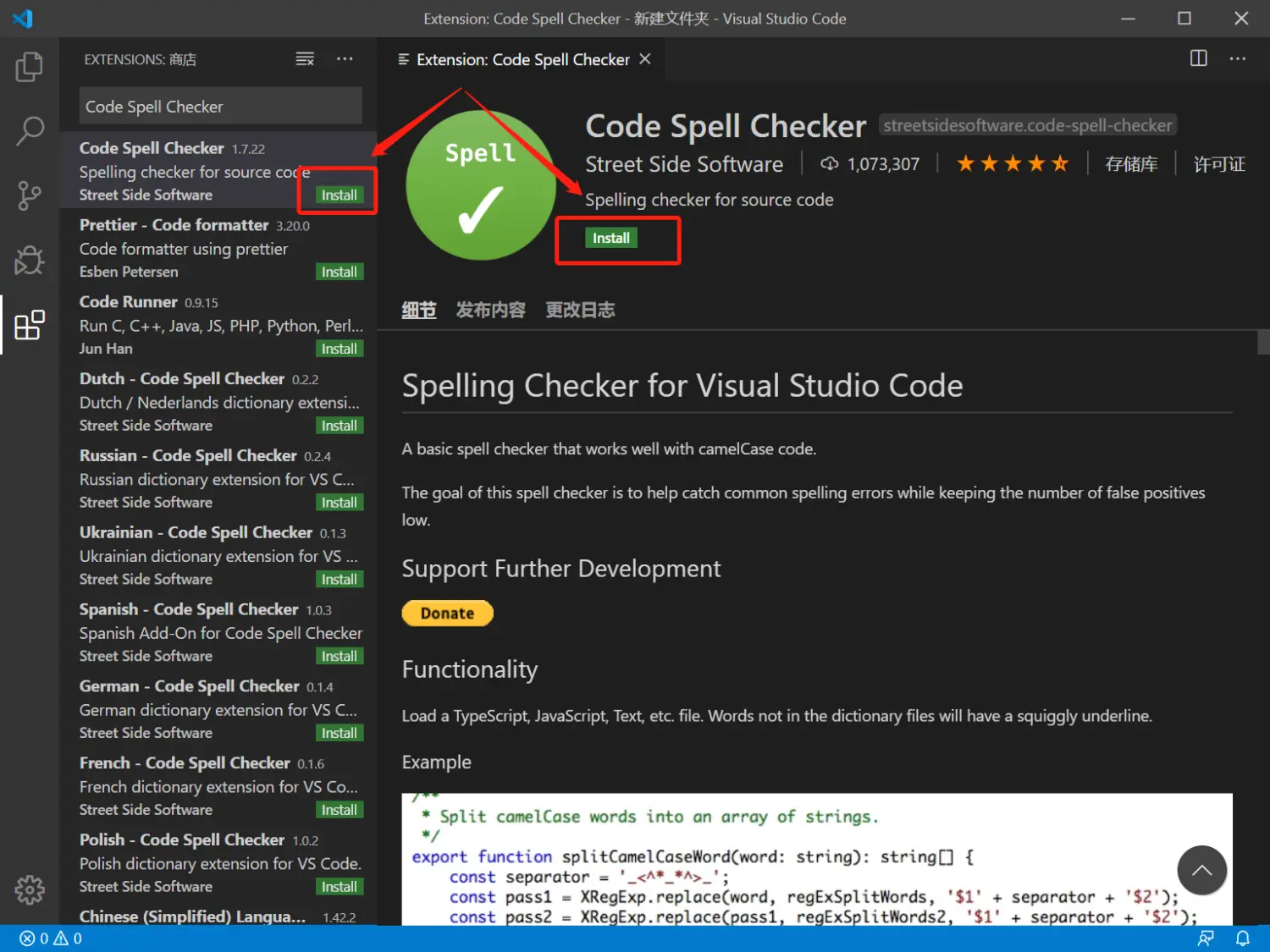Image resolution: width=1270 pixels, height=952 pixels.
Task: Open editor more actions ellipsis
Action: (x=1238, y=58)
